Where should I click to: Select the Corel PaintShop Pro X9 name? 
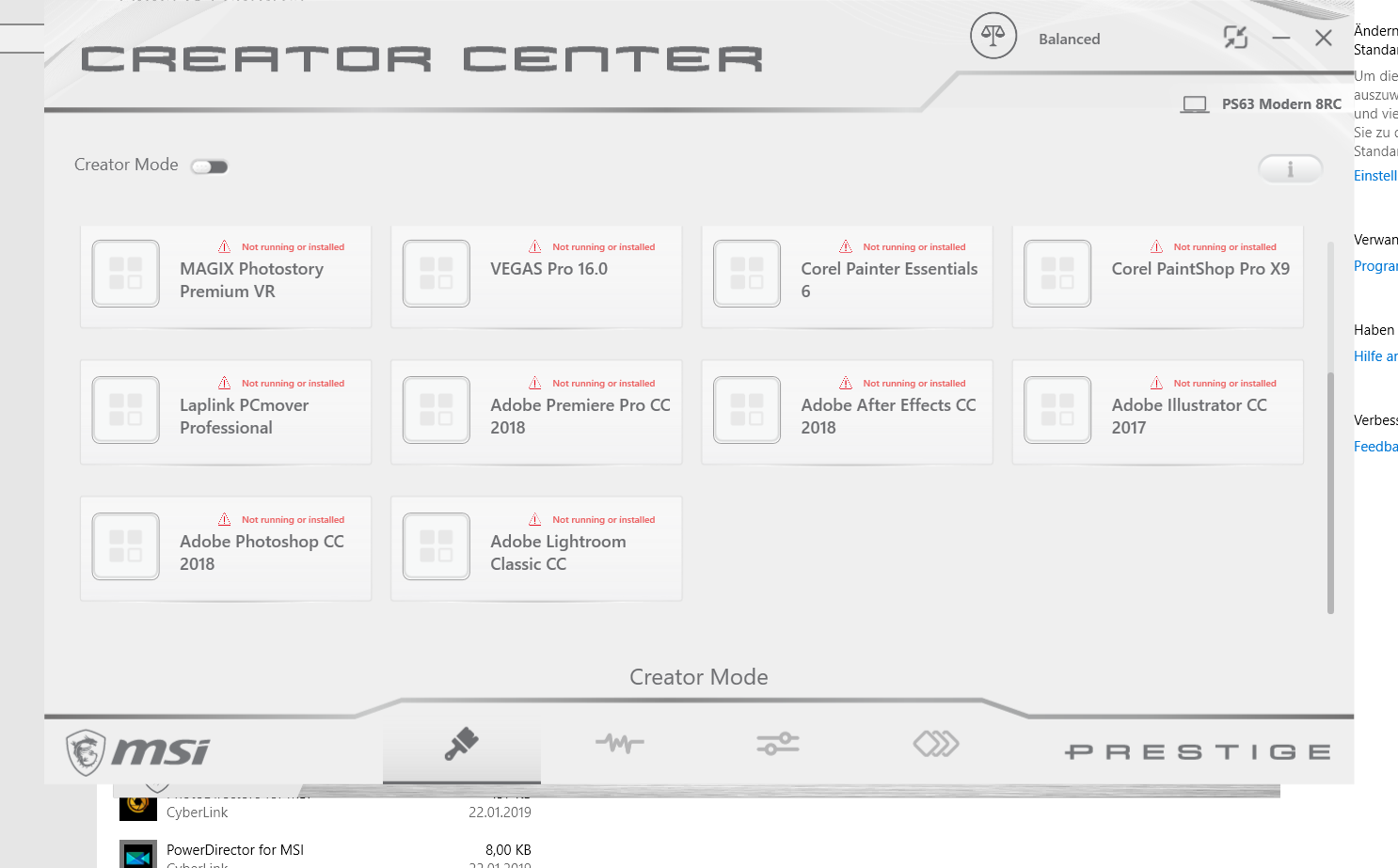click(x=1200, y=269)
